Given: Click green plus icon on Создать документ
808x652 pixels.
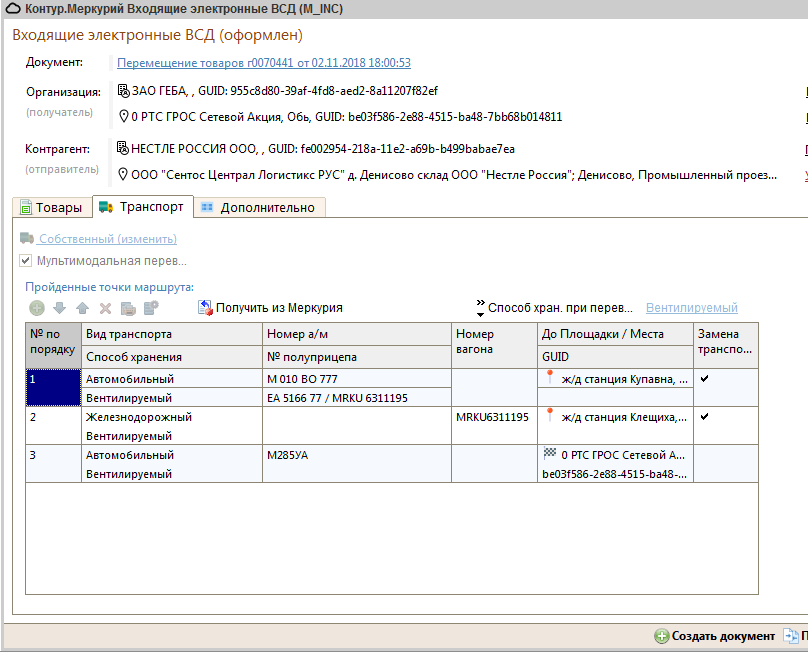Looking at the screenshot, I should click(662, 636).
